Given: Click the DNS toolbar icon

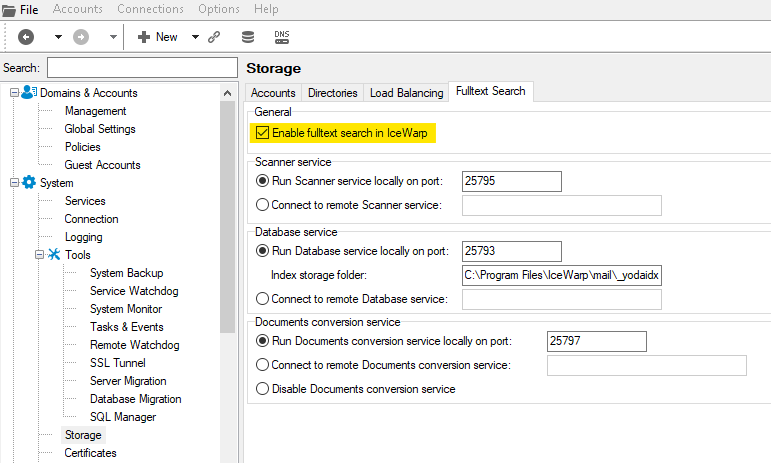Looking at the screenshot, I should tap(282, 37).
